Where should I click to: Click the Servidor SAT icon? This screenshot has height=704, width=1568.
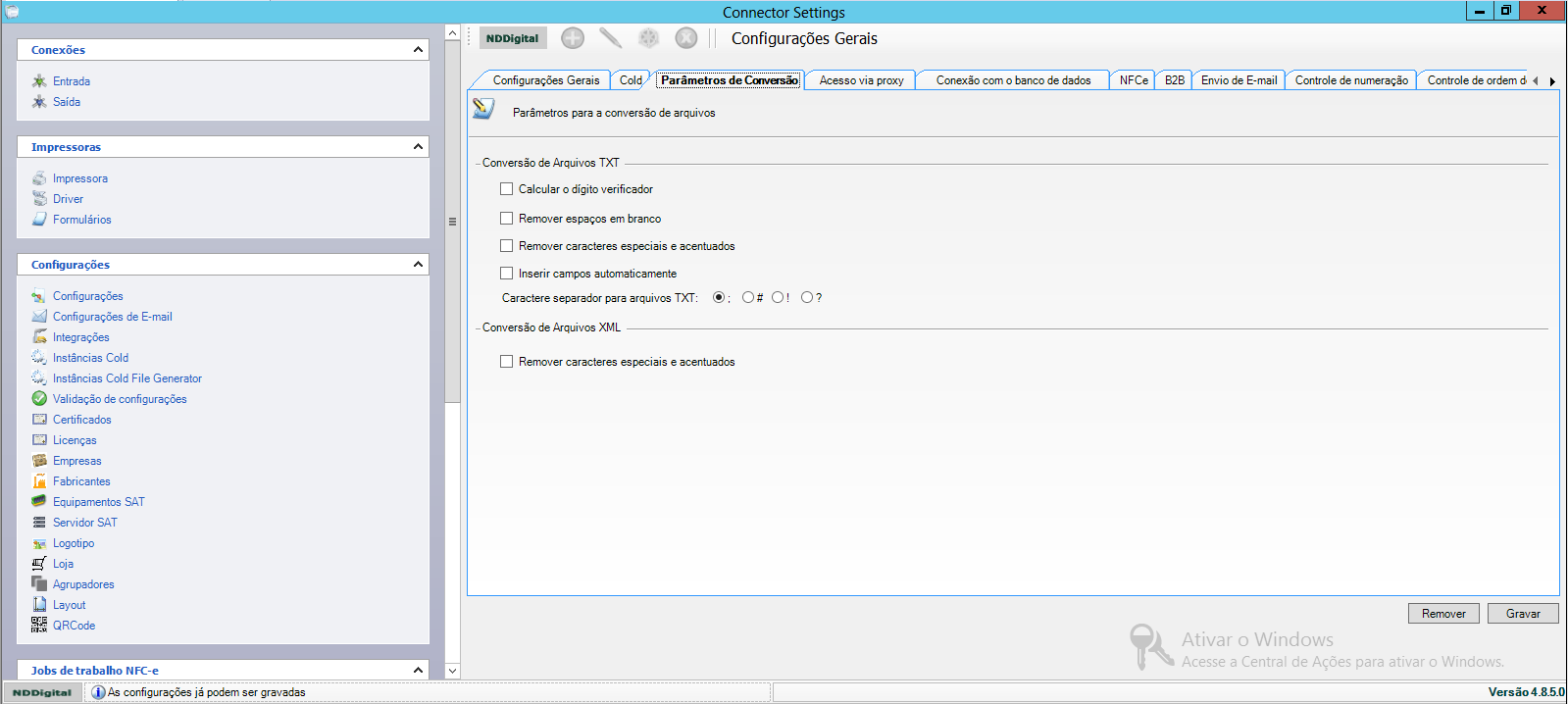pyautogui.click(x=39, y=523)
